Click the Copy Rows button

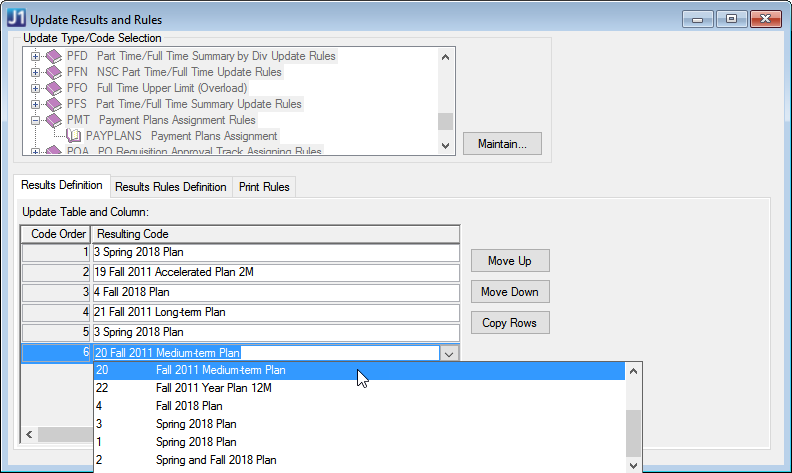pos(510,323)
